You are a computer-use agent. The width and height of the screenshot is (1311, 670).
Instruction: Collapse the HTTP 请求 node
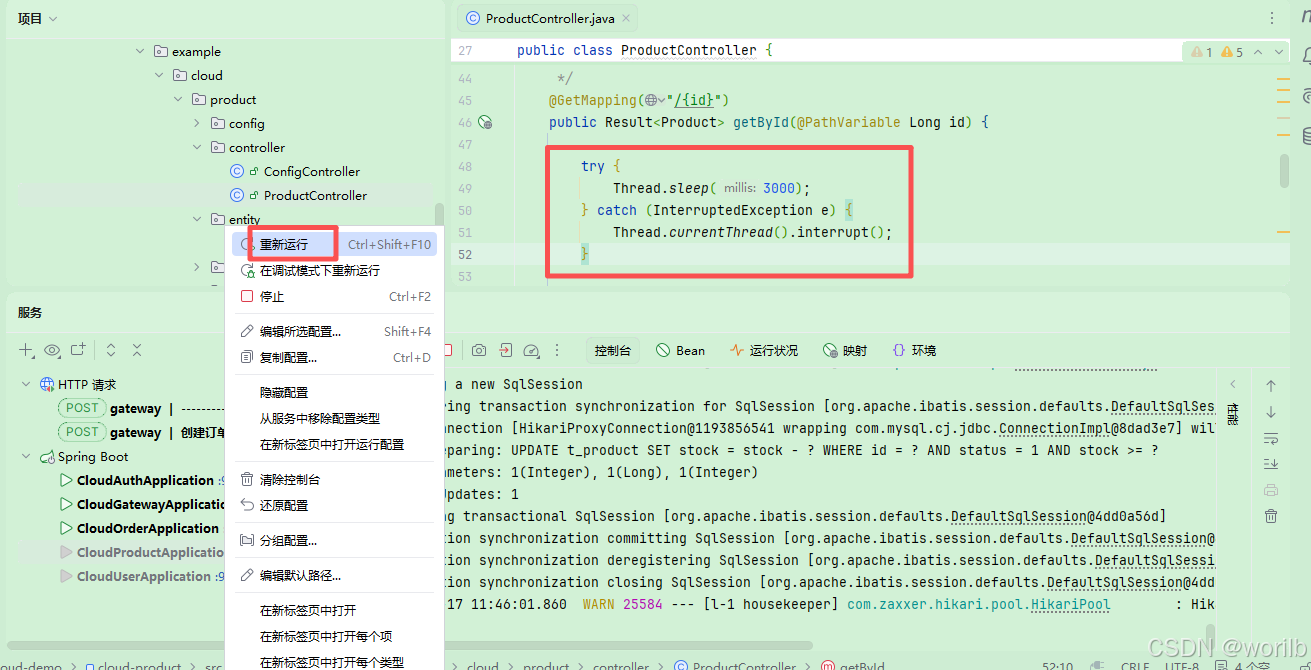pos(26,384)
